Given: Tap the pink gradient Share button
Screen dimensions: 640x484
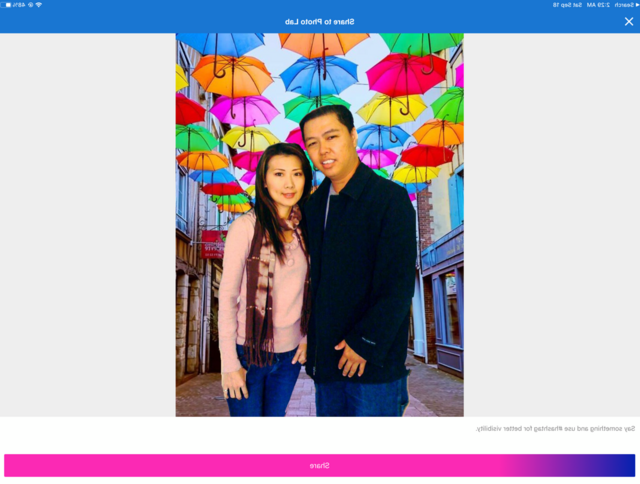Looking at the screenshot, I should click(319, 465).
